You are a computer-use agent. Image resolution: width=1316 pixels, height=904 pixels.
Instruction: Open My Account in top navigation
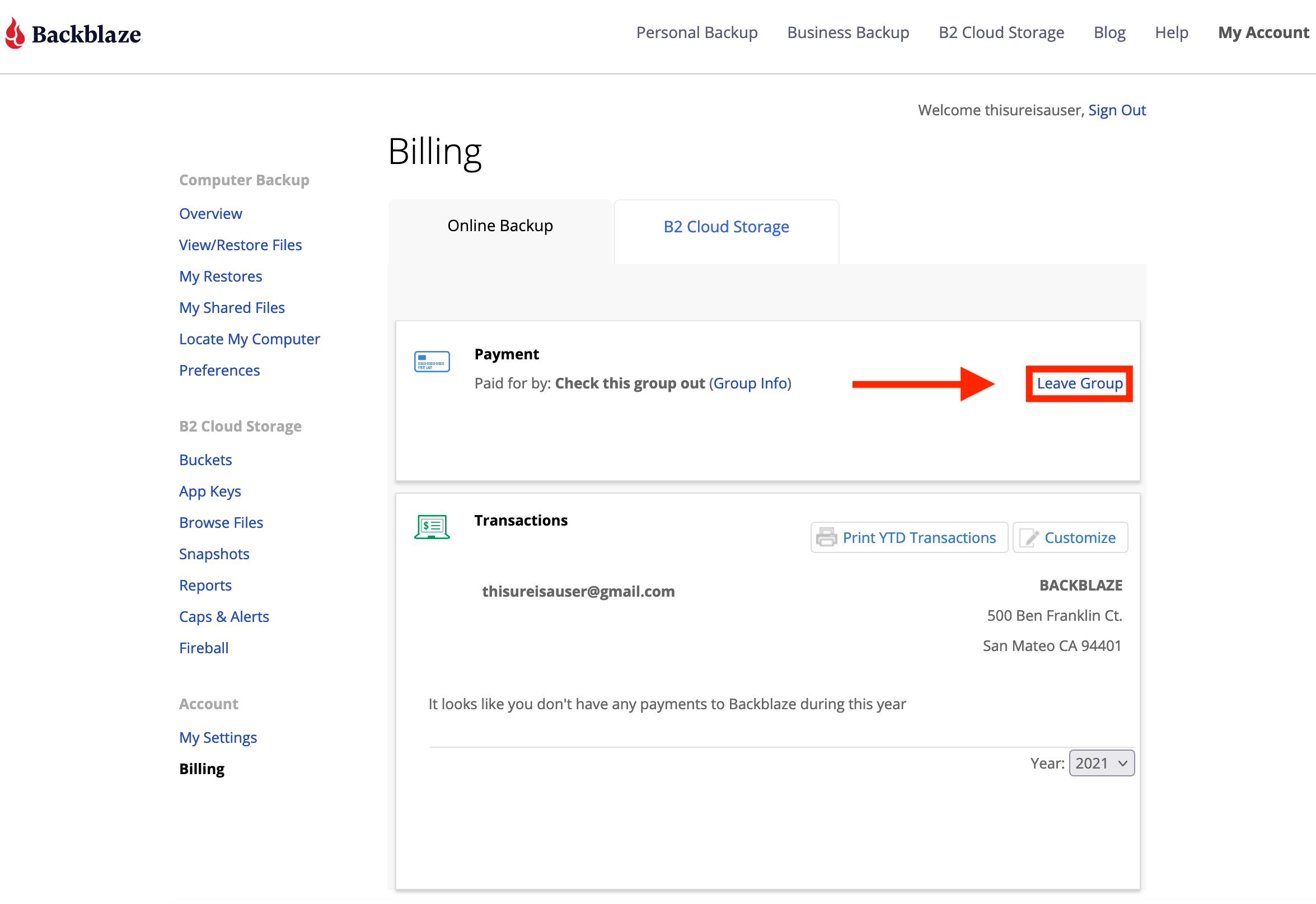point(1263,33)
